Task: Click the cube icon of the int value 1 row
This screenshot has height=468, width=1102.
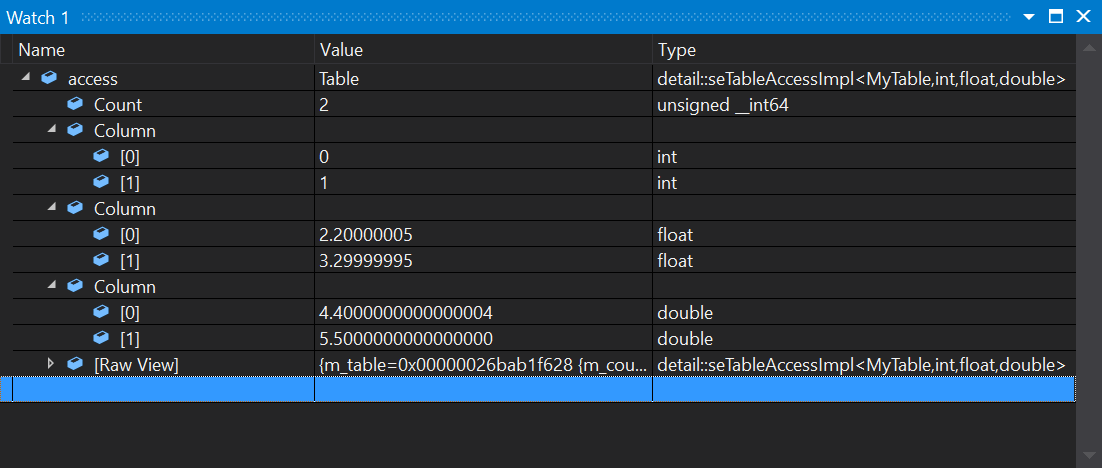Action: pos(100,182)
